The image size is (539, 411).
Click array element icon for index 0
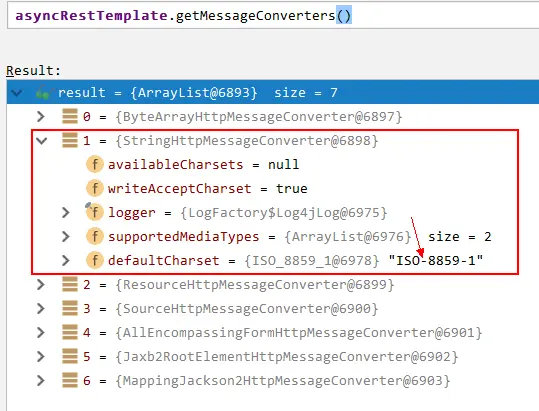(70, 116)
